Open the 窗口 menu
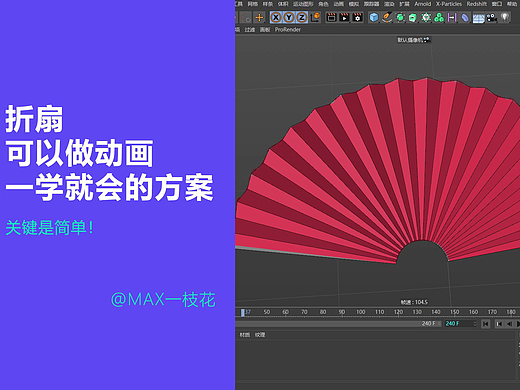The image size is (520, 390). tap(497, 4)
